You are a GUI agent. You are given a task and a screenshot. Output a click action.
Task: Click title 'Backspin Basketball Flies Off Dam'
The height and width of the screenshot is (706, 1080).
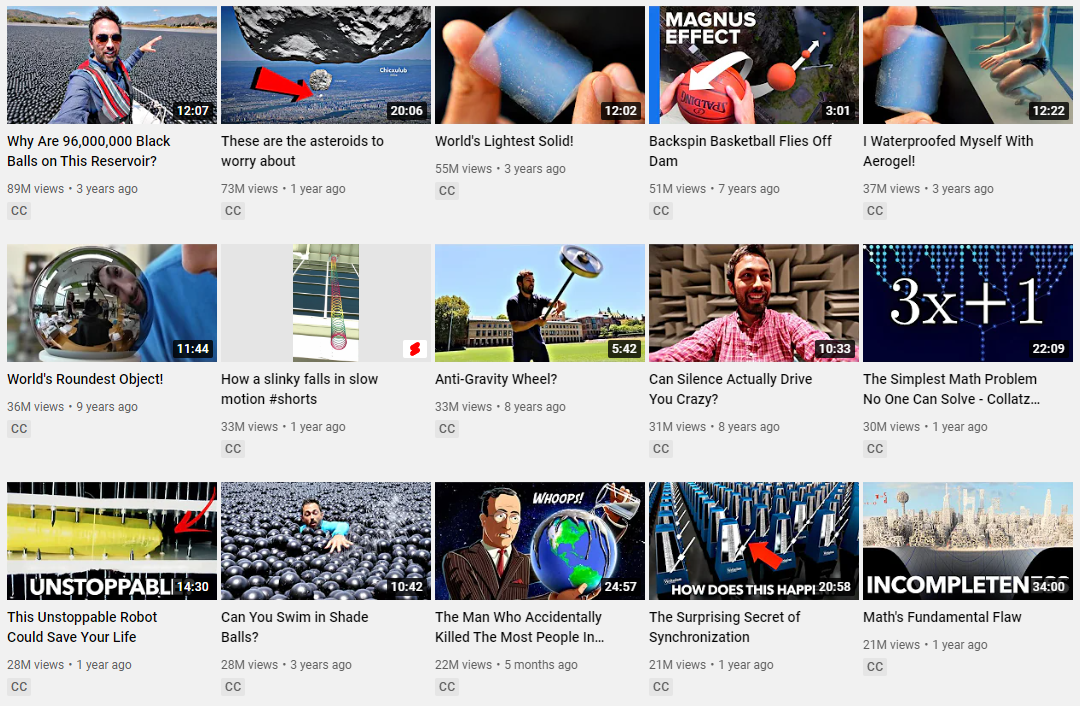tap(740, 151)
